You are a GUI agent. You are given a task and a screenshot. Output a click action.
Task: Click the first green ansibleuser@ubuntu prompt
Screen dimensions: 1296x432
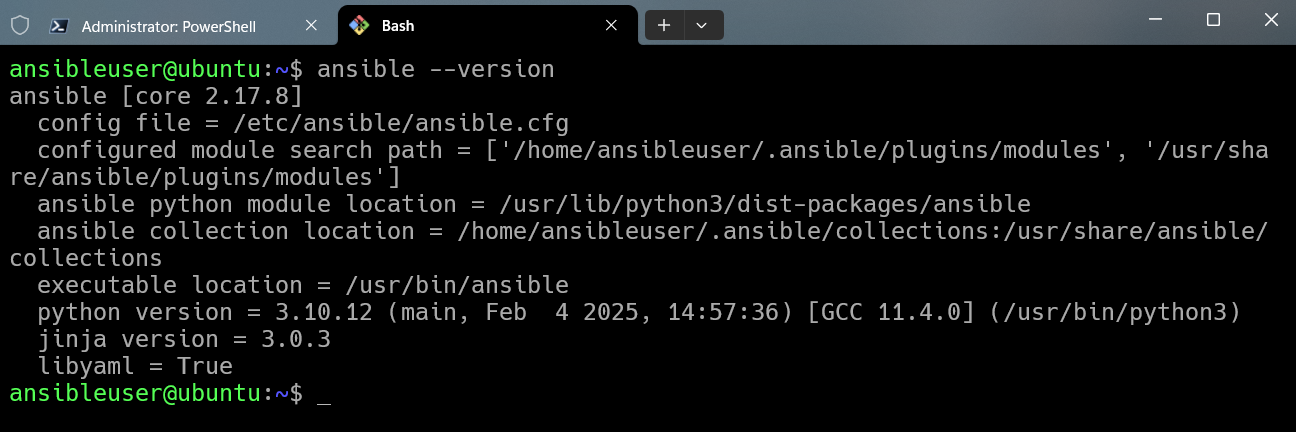[x=135, y=70]
